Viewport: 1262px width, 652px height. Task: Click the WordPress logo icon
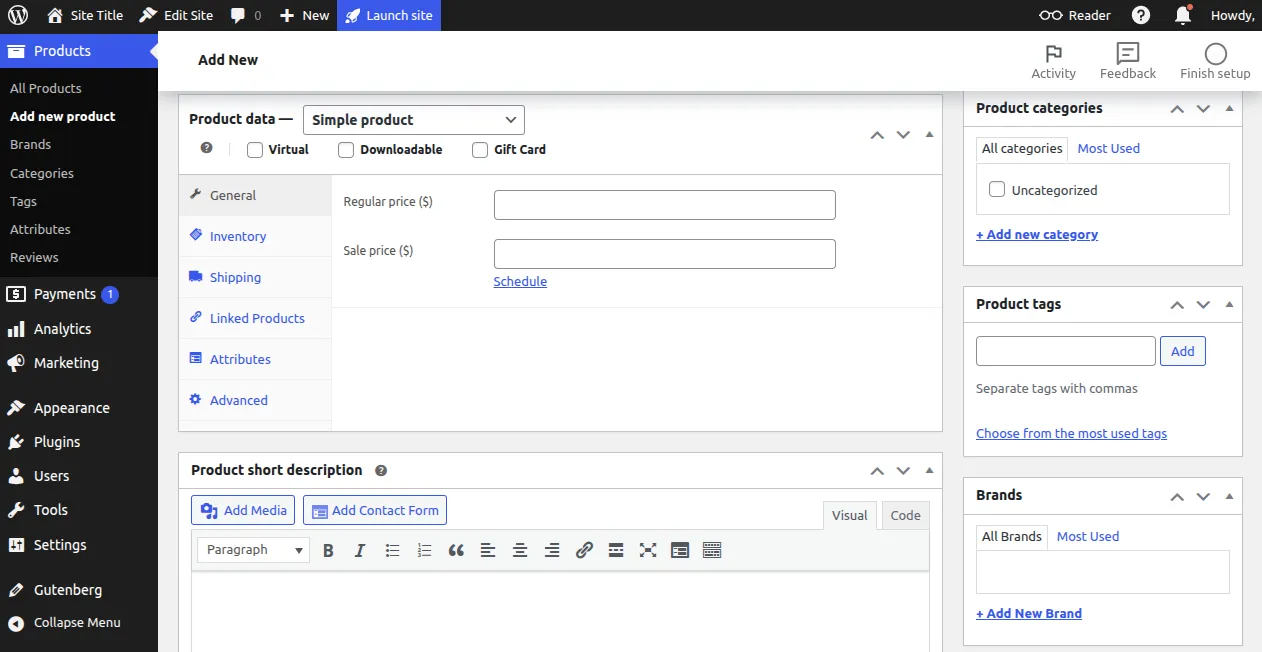(18, 15)
